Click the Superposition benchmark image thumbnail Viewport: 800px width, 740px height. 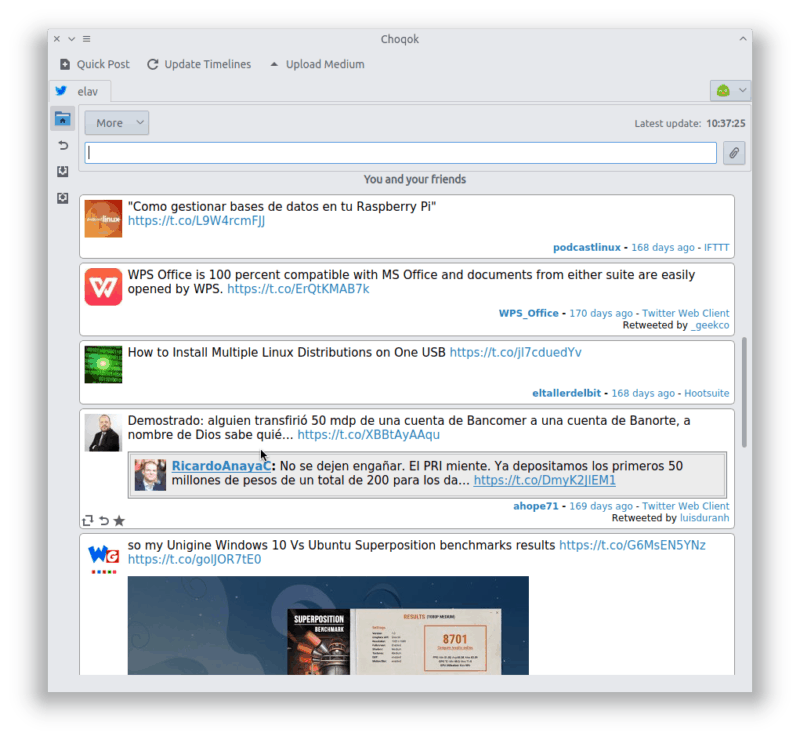pos(327,625)
